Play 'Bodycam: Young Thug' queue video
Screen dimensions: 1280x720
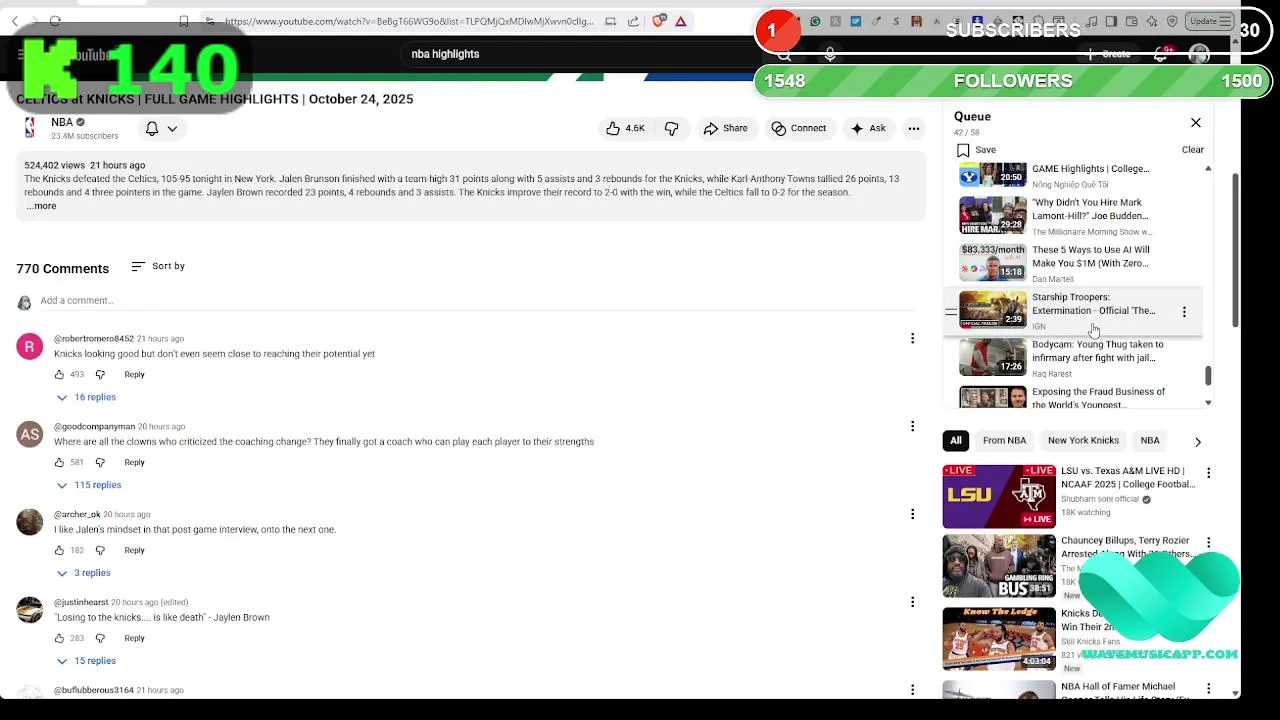pyautogui.click(x=1074, y=358)
